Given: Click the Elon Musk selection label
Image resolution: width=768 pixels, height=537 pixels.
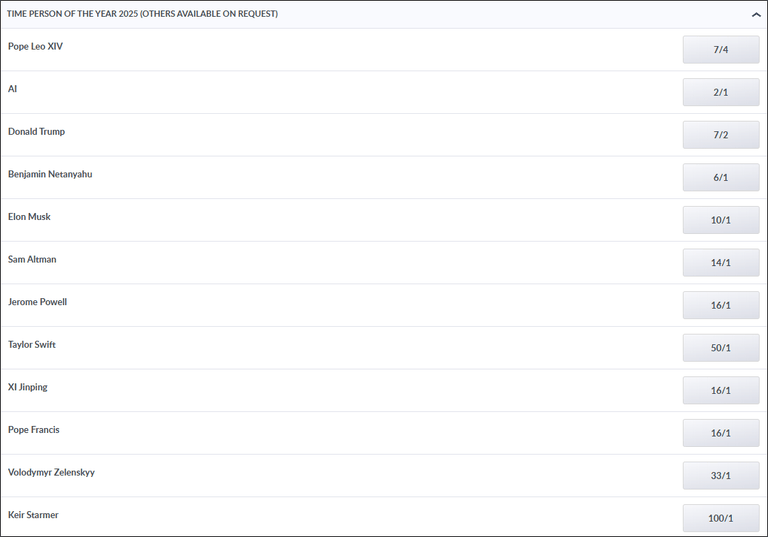Looking at the screenshot, I should pos(29,217).
